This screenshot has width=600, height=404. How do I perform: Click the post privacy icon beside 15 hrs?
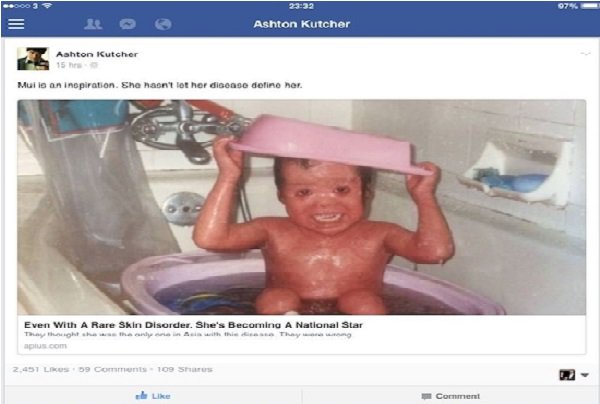pyautogui.click(x=94, y=65)
